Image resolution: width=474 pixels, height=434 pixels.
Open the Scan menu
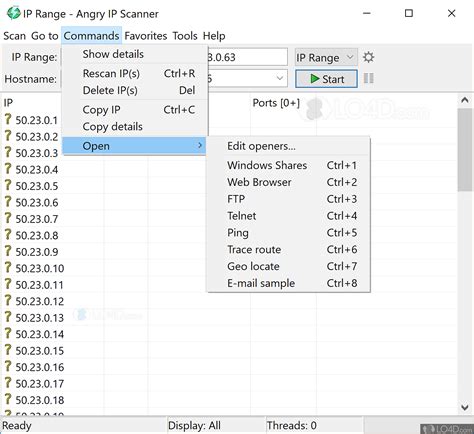point(14,36)
